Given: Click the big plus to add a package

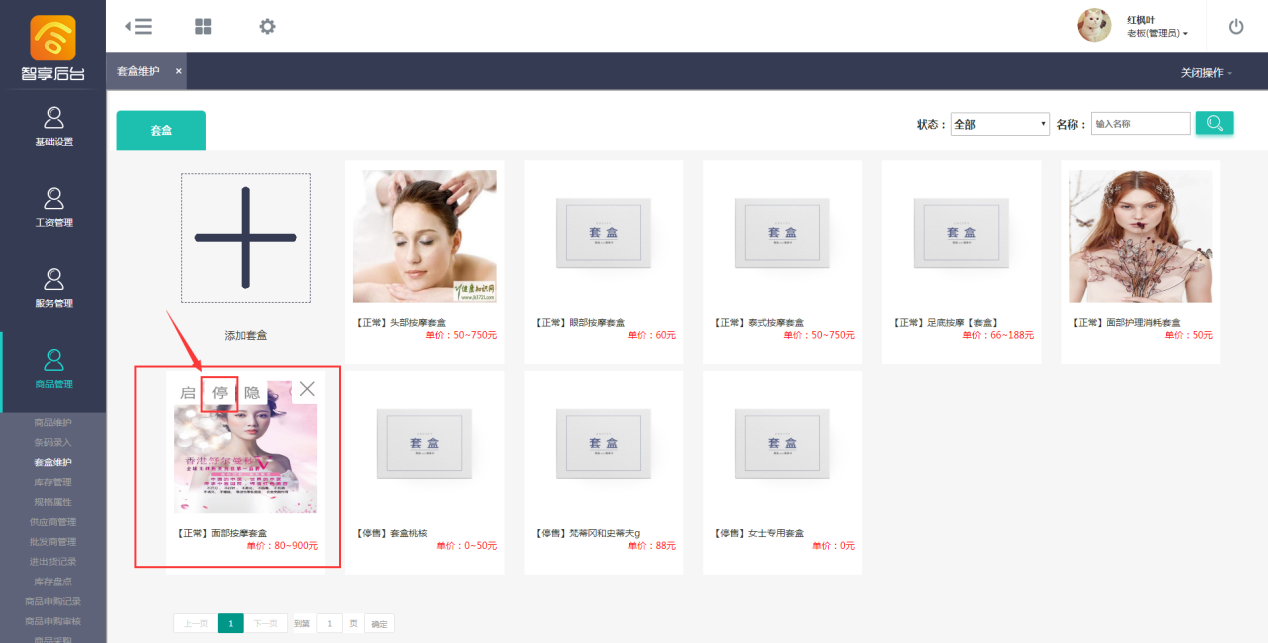Looking at the screenshot, I should pos(245,238).
